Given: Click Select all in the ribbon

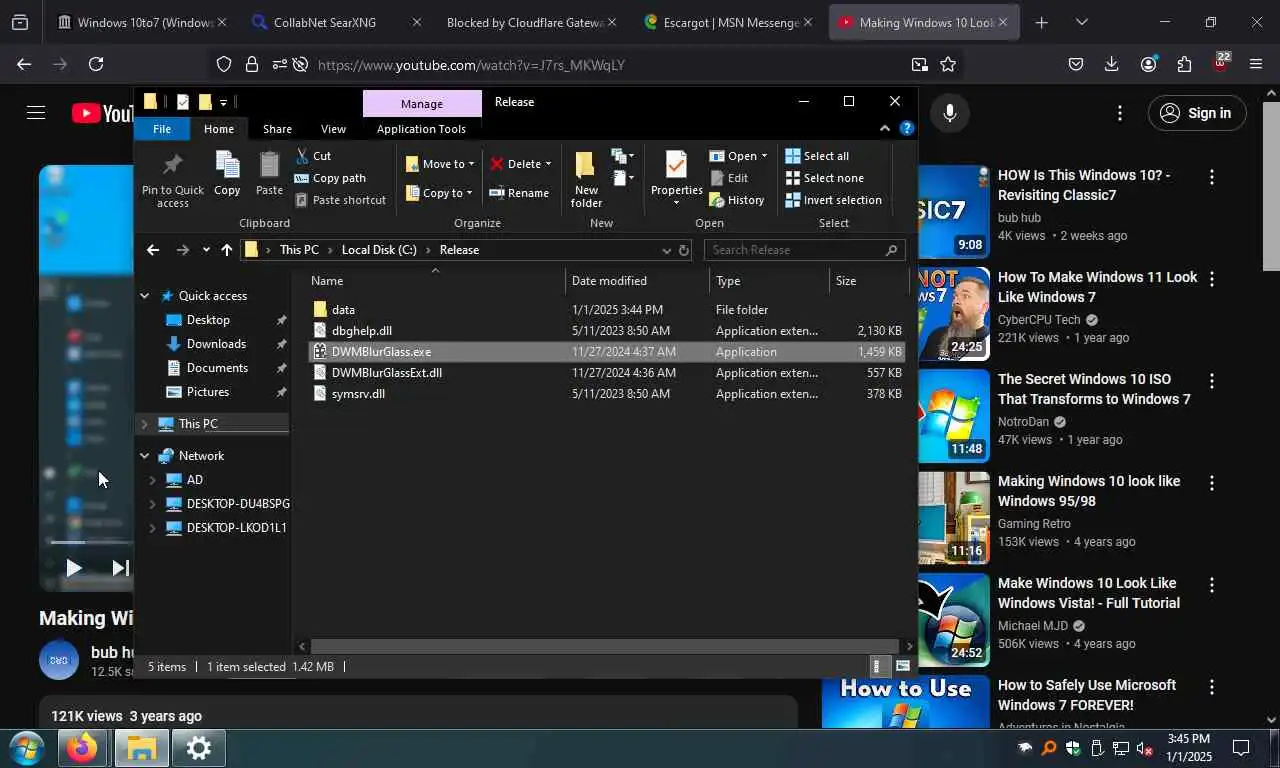Looking at the screenshot, I should (817, 156).
